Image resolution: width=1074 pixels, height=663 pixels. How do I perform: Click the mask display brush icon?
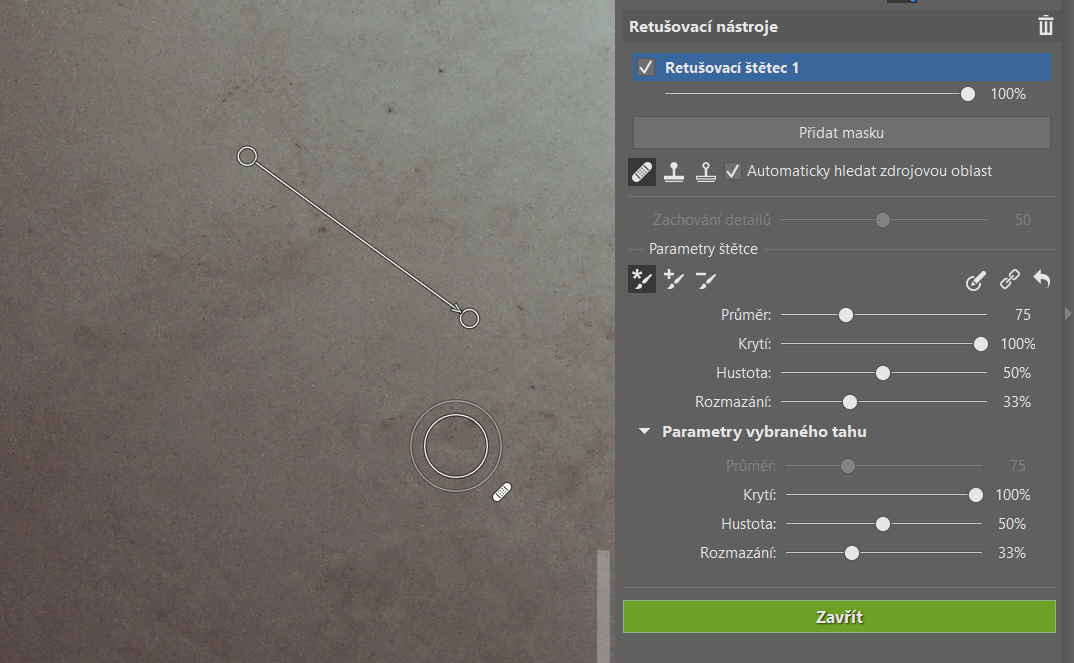pos(976,281)
